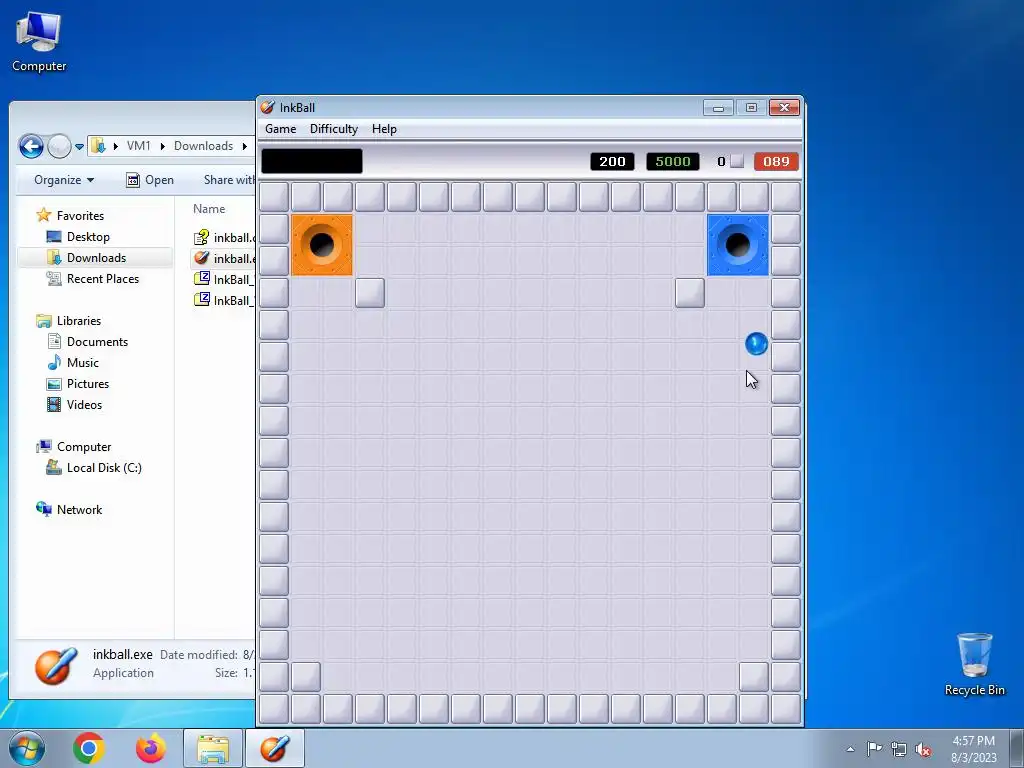
Task: Click the Open button in Explorer toolbar
Action: [150, 180]
